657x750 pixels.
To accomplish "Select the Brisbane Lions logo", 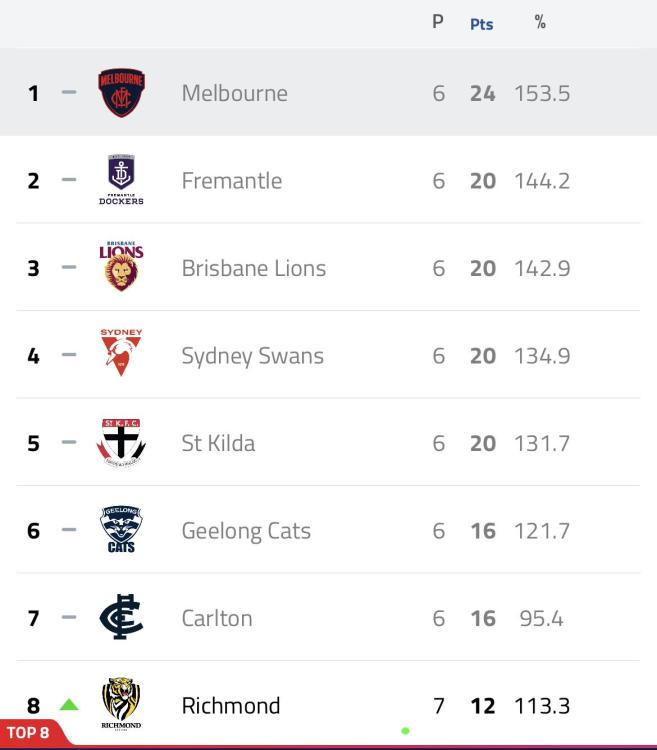I will click(121, 267).
